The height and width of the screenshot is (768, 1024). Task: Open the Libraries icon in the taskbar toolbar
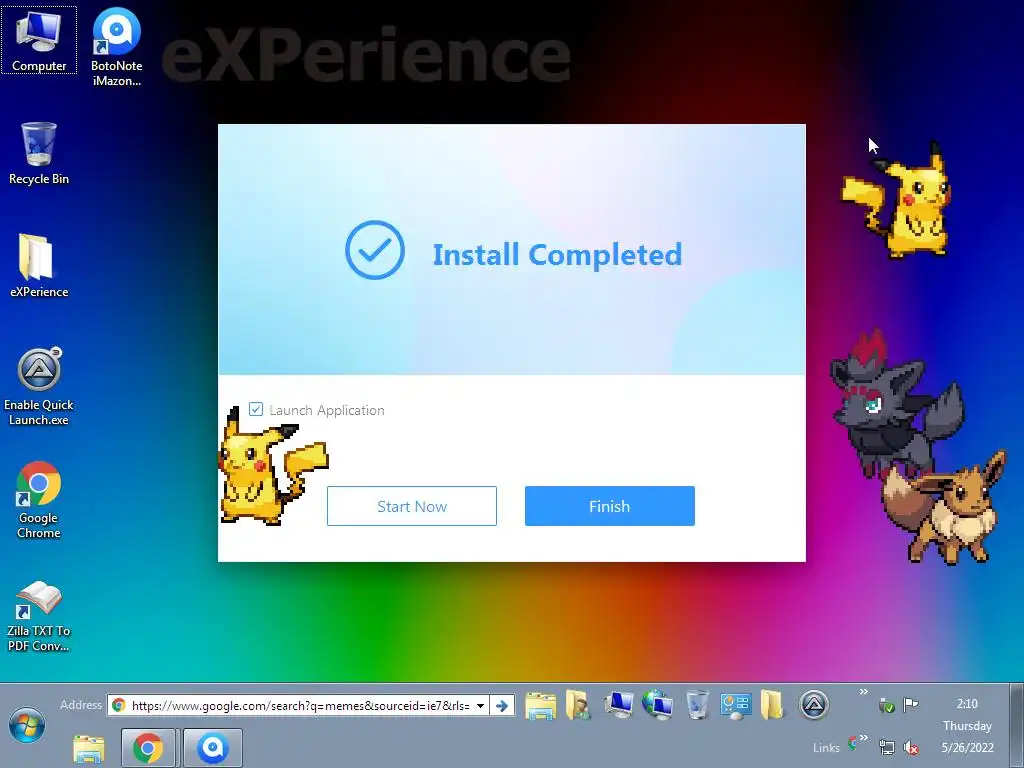541,705
